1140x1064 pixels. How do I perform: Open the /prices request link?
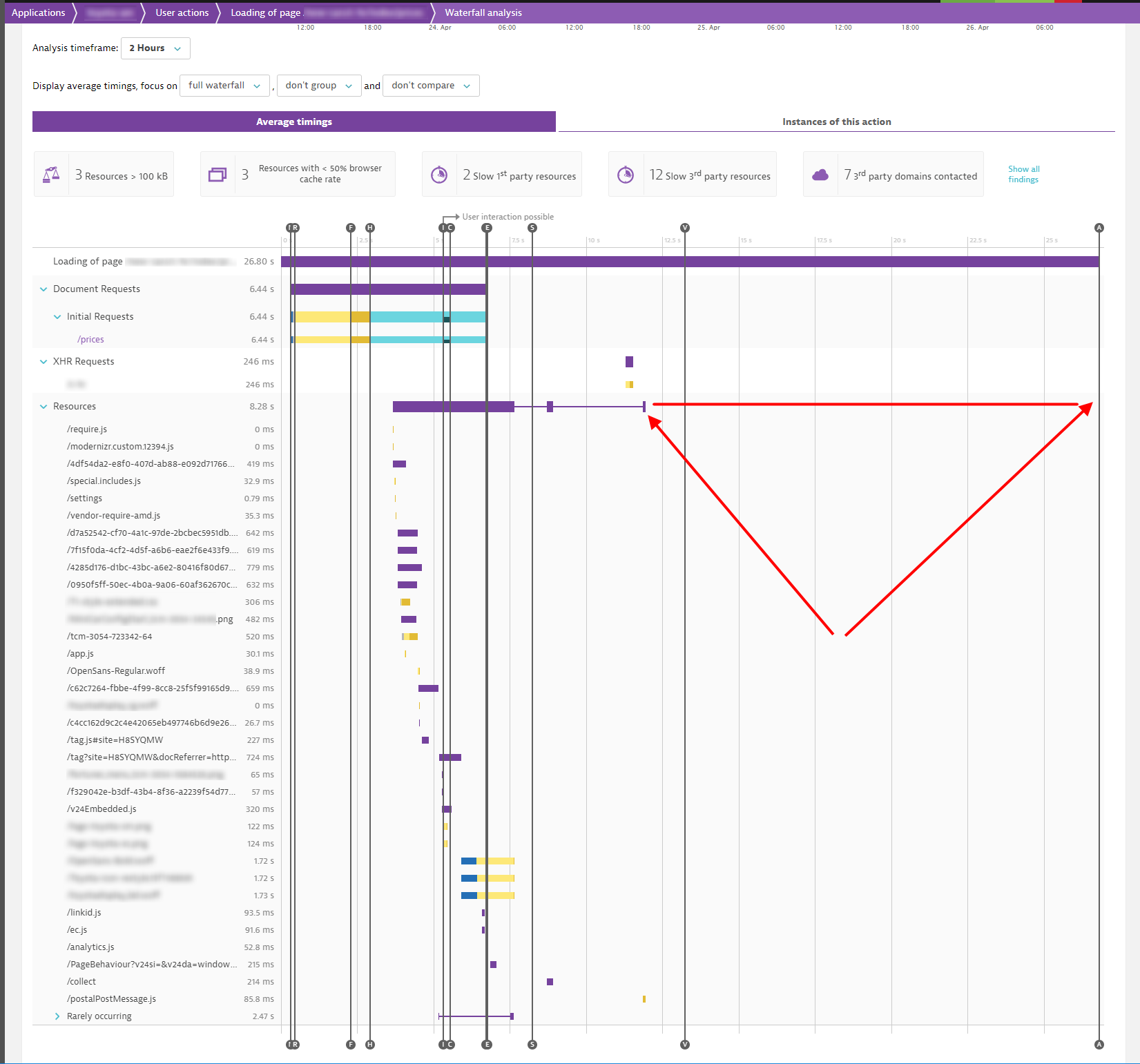click(x=90, y=340)
